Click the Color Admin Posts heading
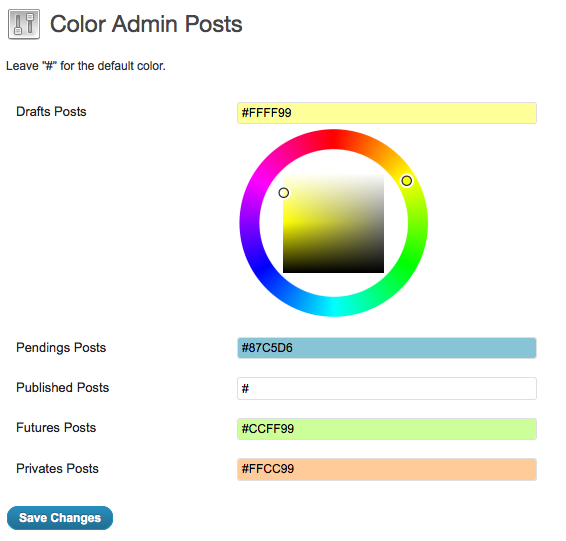Image resolution: width=566 pixels, height=541 pixels. [146, 24]
